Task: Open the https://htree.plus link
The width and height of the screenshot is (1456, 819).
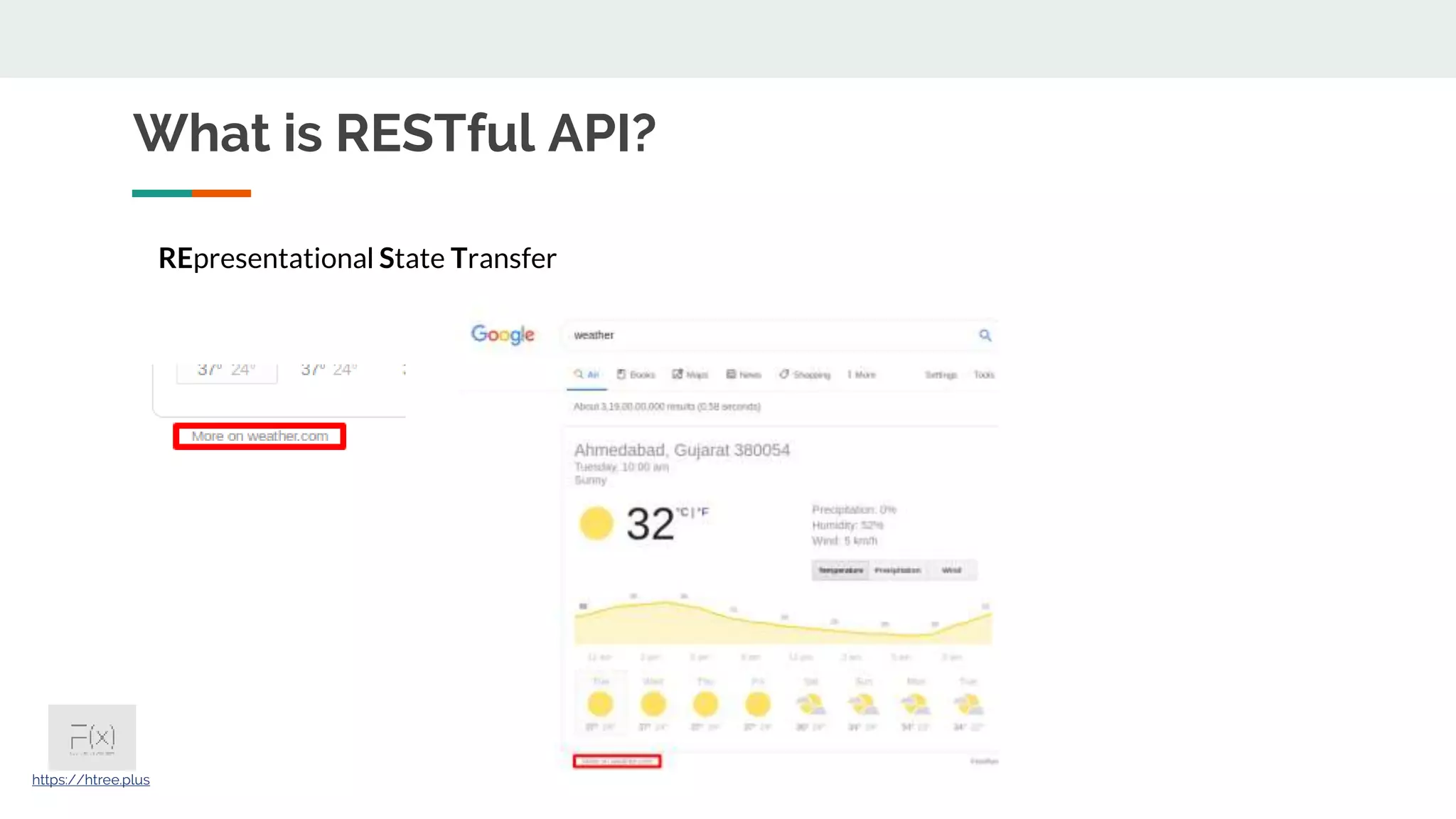Action: pos(91,780)
